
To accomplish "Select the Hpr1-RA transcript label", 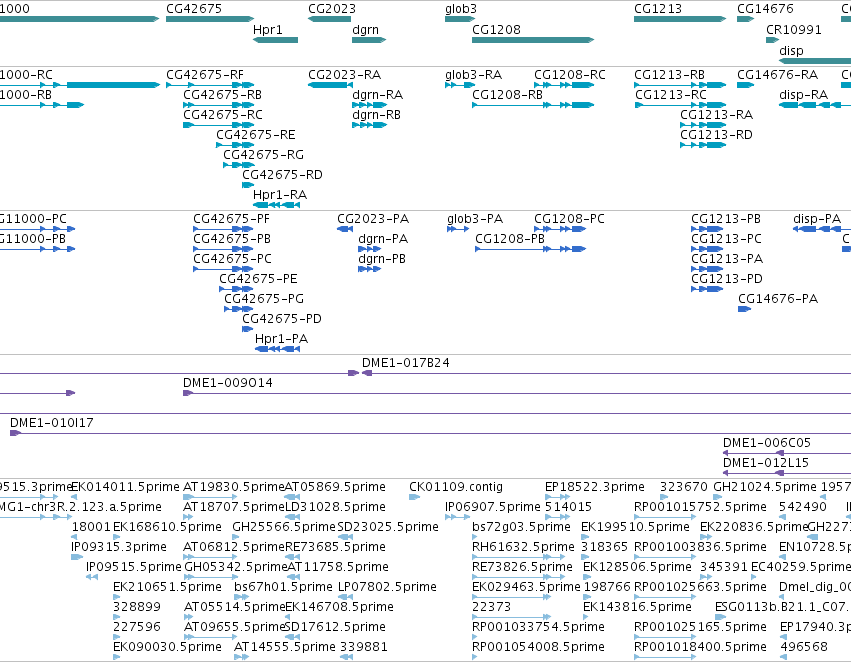I will 280,194.
